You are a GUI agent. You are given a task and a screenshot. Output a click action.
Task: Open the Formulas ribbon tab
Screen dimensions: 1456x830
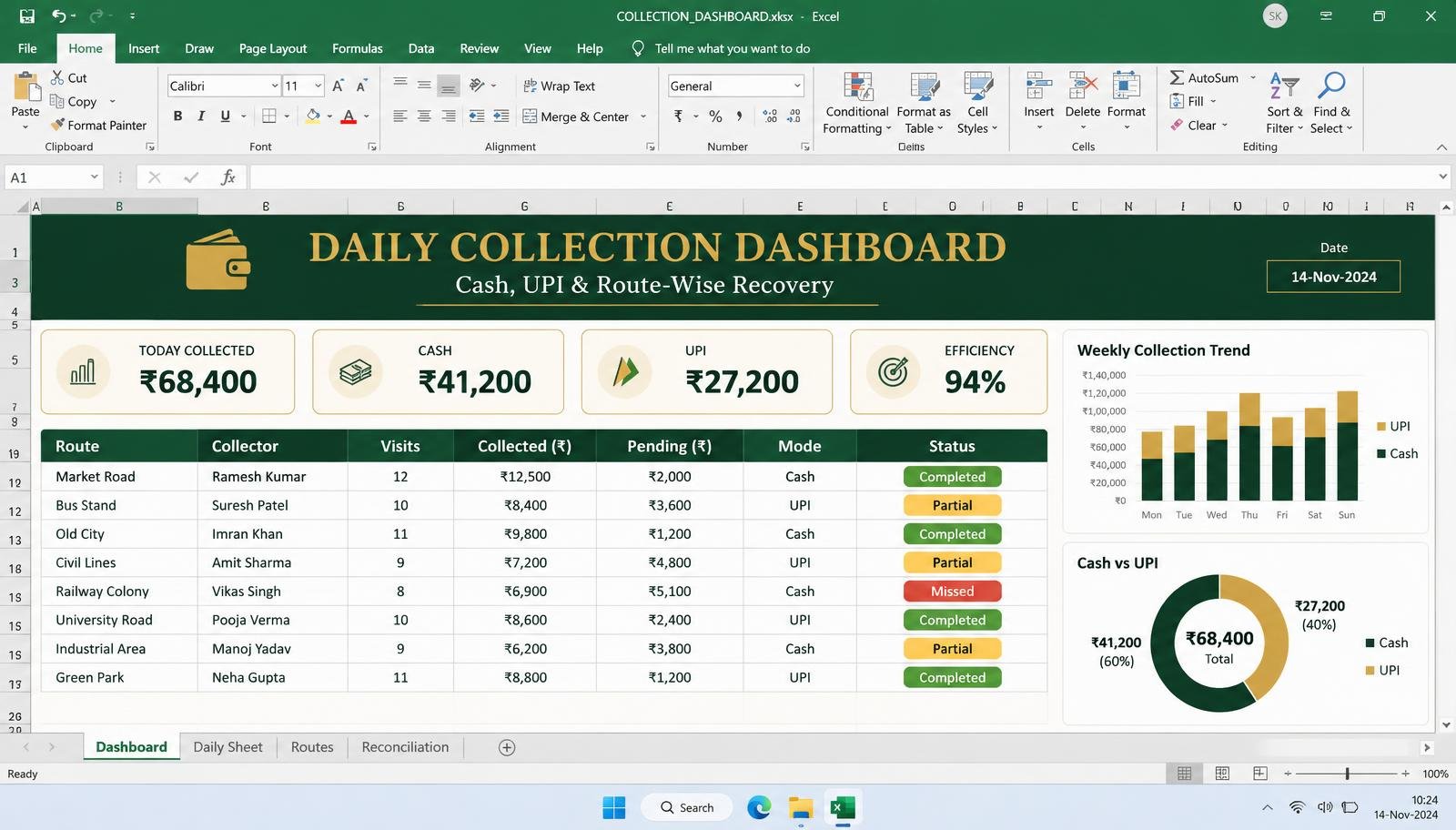[x=357, y=48]
